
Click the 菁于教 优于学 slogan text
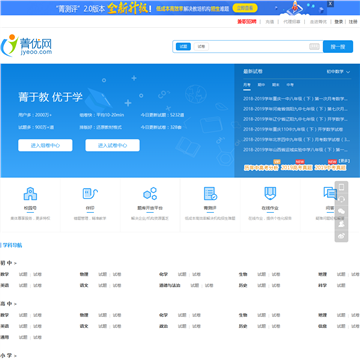pos(50,97)
